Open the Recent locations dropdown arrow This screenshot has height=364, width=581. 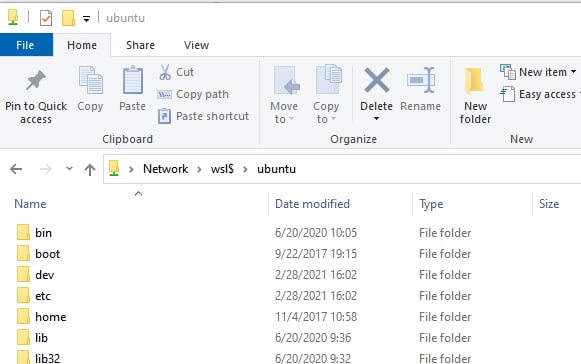click(x=69, y=169)
